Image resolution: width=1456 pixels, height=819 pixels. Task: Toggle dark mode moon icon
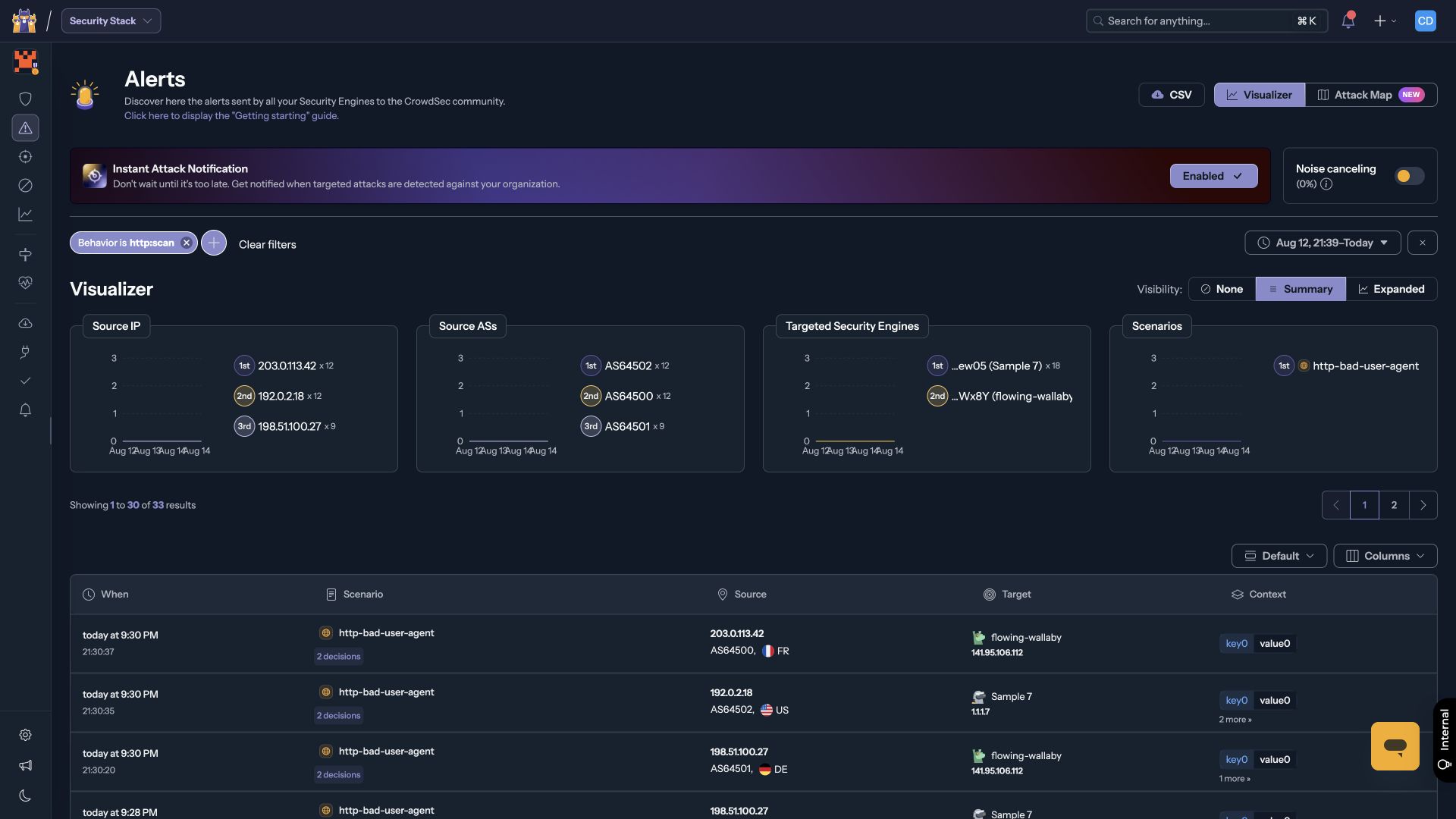coord(25,795)
